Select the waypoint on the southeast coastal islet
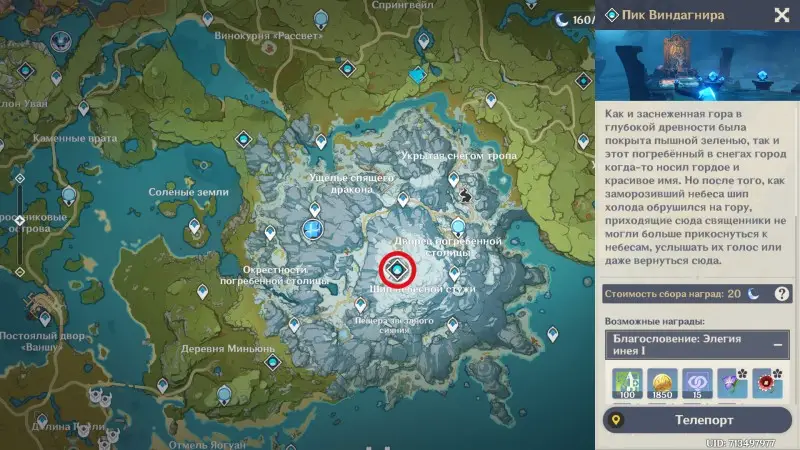This screenshot has height=450, width=800. pyautogui.click(x=553, y=334)
